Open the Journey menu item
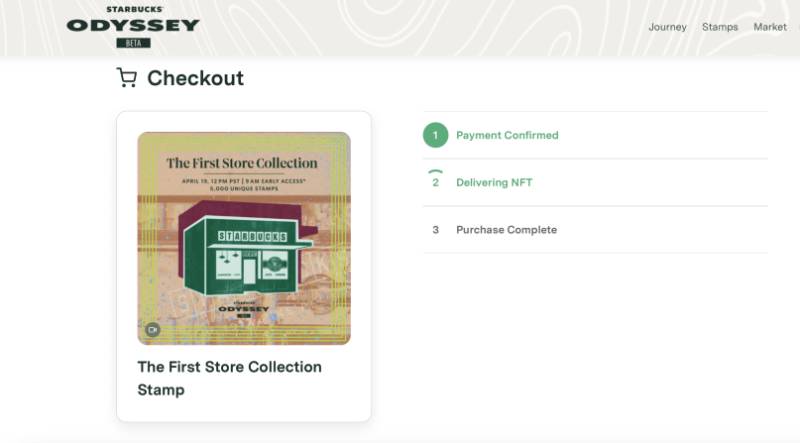This screenshot has width=800, height=443. (667, 27)
